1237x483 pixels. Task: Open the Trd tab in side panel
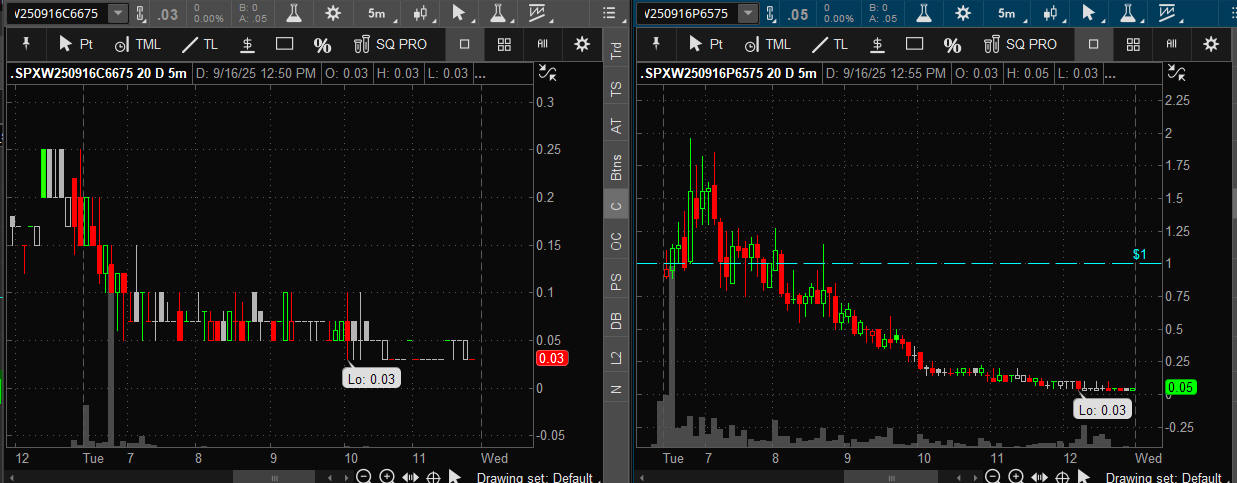616,52
